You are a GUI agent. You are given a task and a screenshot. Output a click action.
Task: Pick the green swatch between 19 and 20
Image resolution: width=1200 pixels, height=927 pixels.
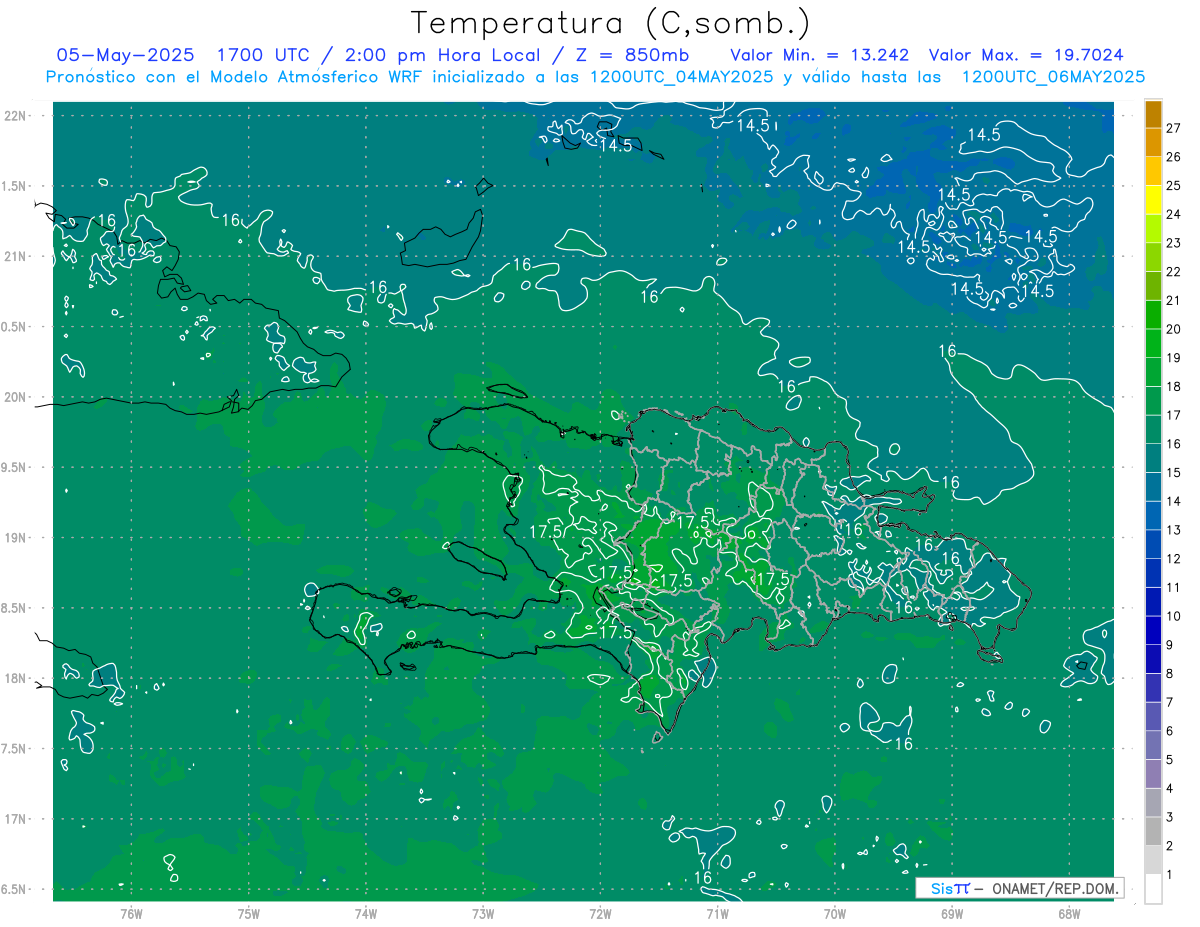(x=1154, y=343)
